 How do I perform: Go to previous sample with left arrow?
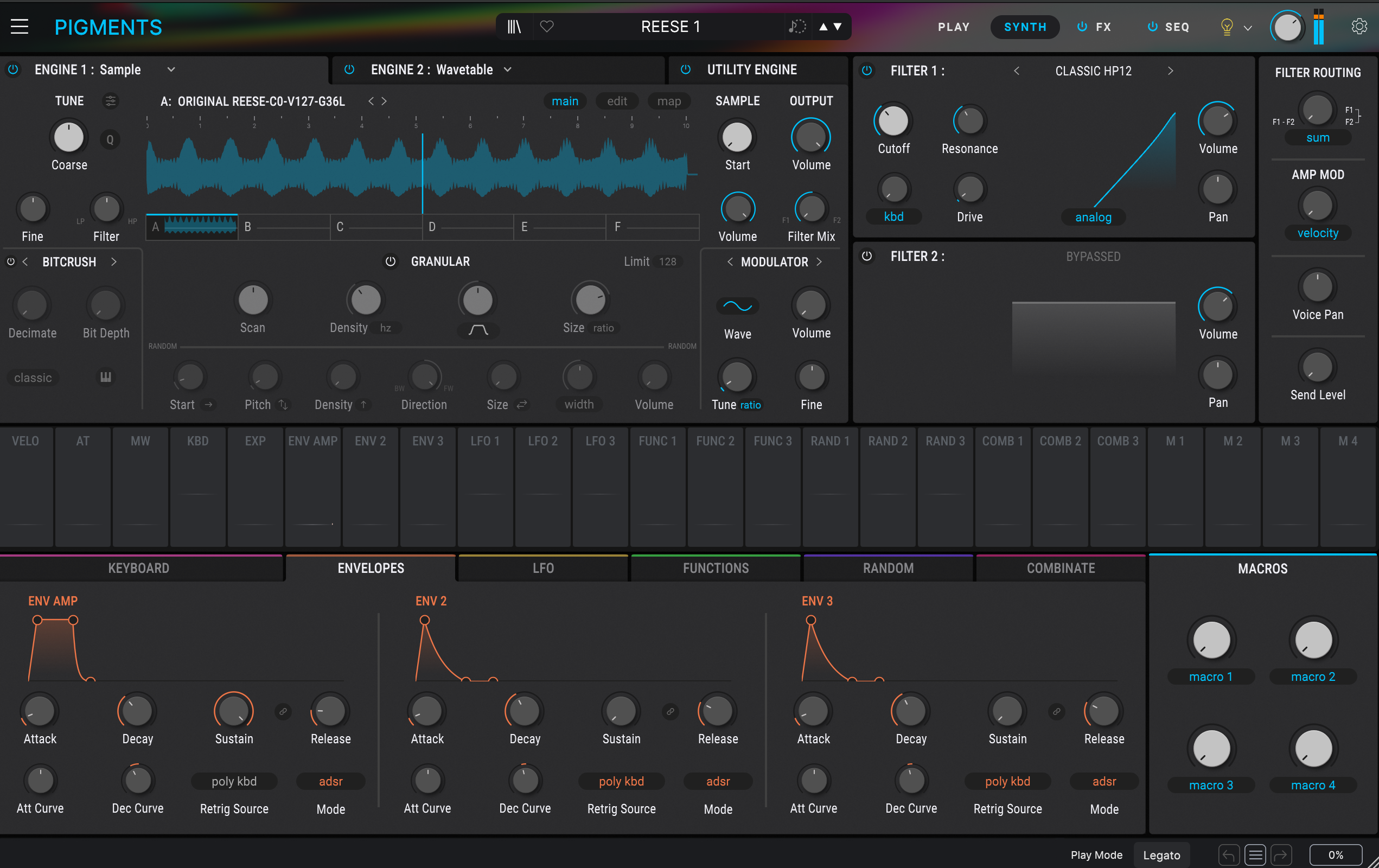point(371,101)
